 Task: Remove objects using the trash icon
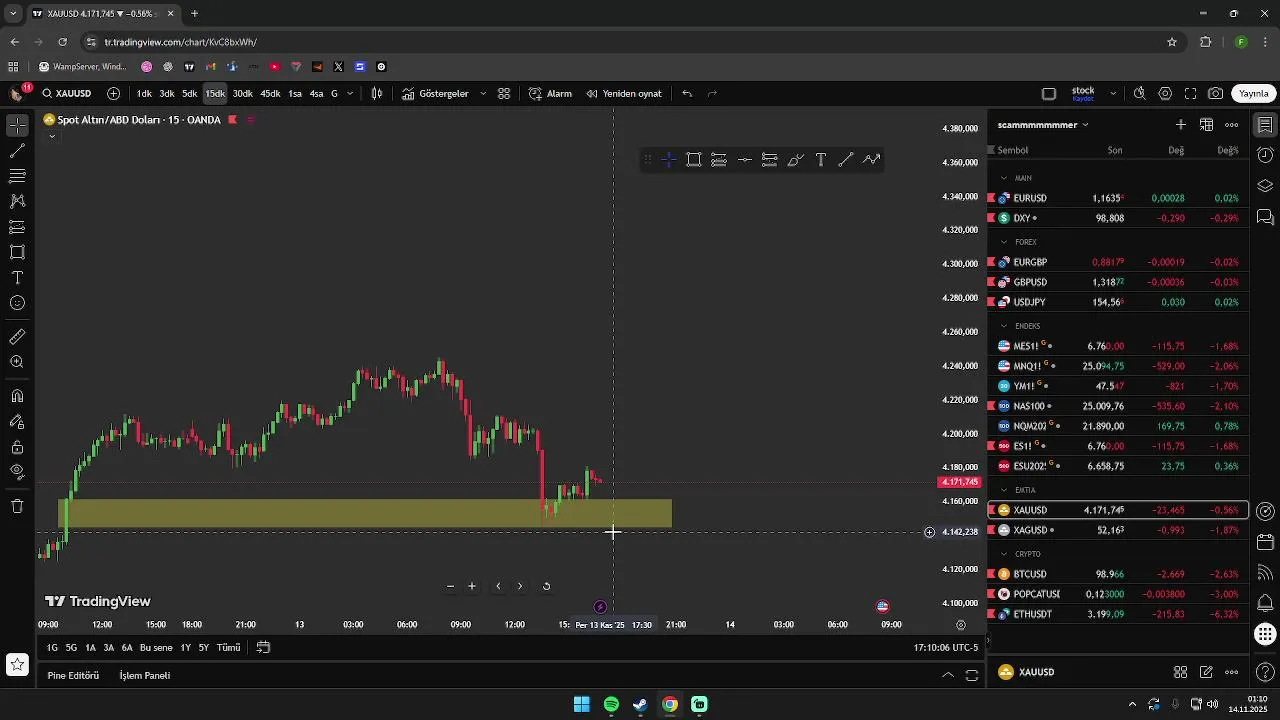(x=17, y=506)
